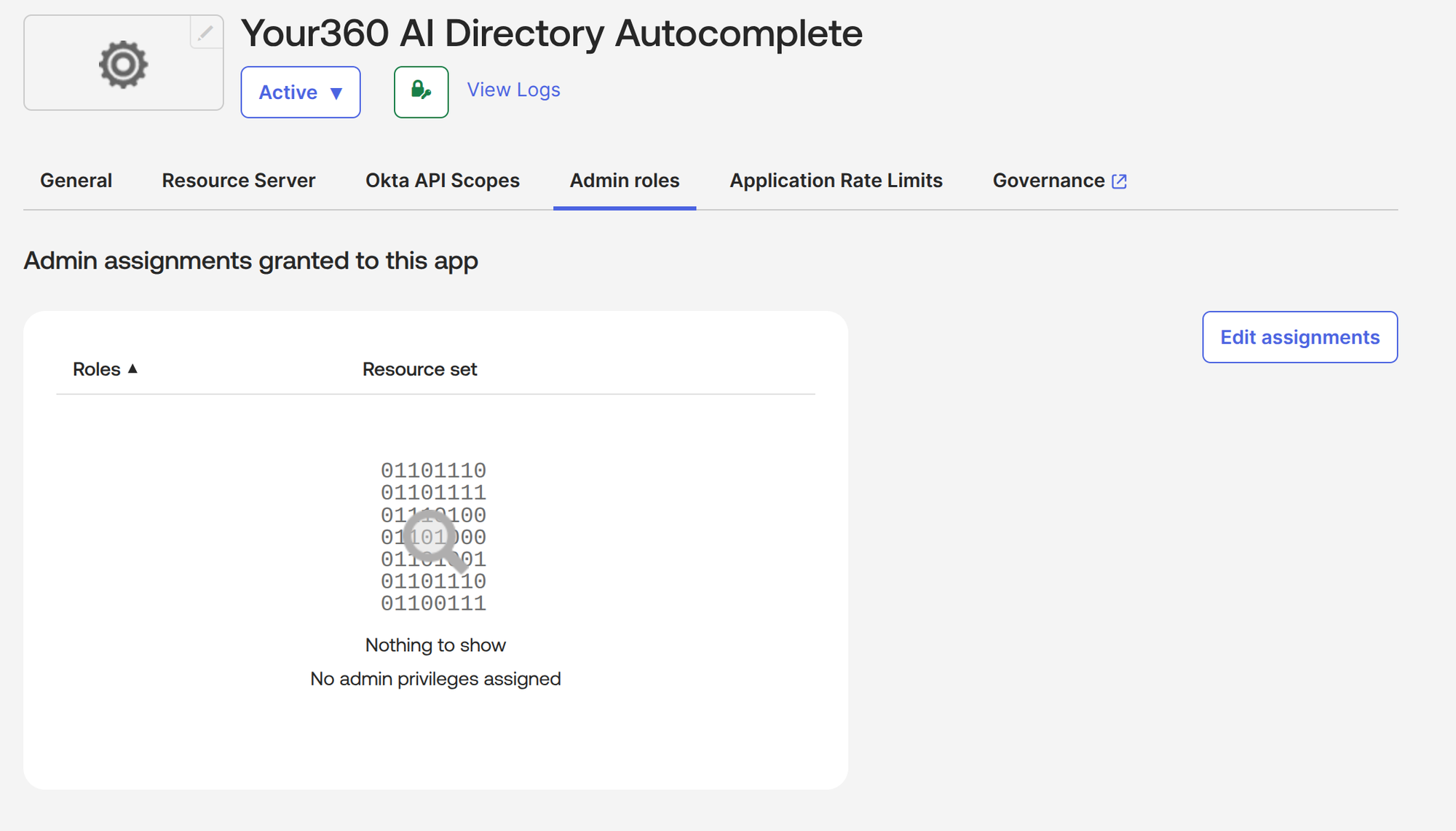Open the View Logs link
Viewport: 1456px width, 831px height.
513,90
